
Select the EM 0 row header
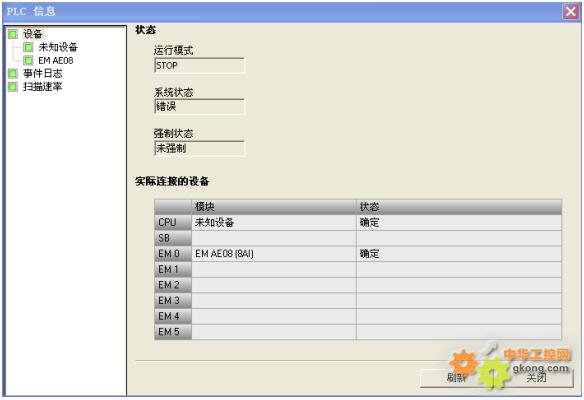[x=173, y=254]
